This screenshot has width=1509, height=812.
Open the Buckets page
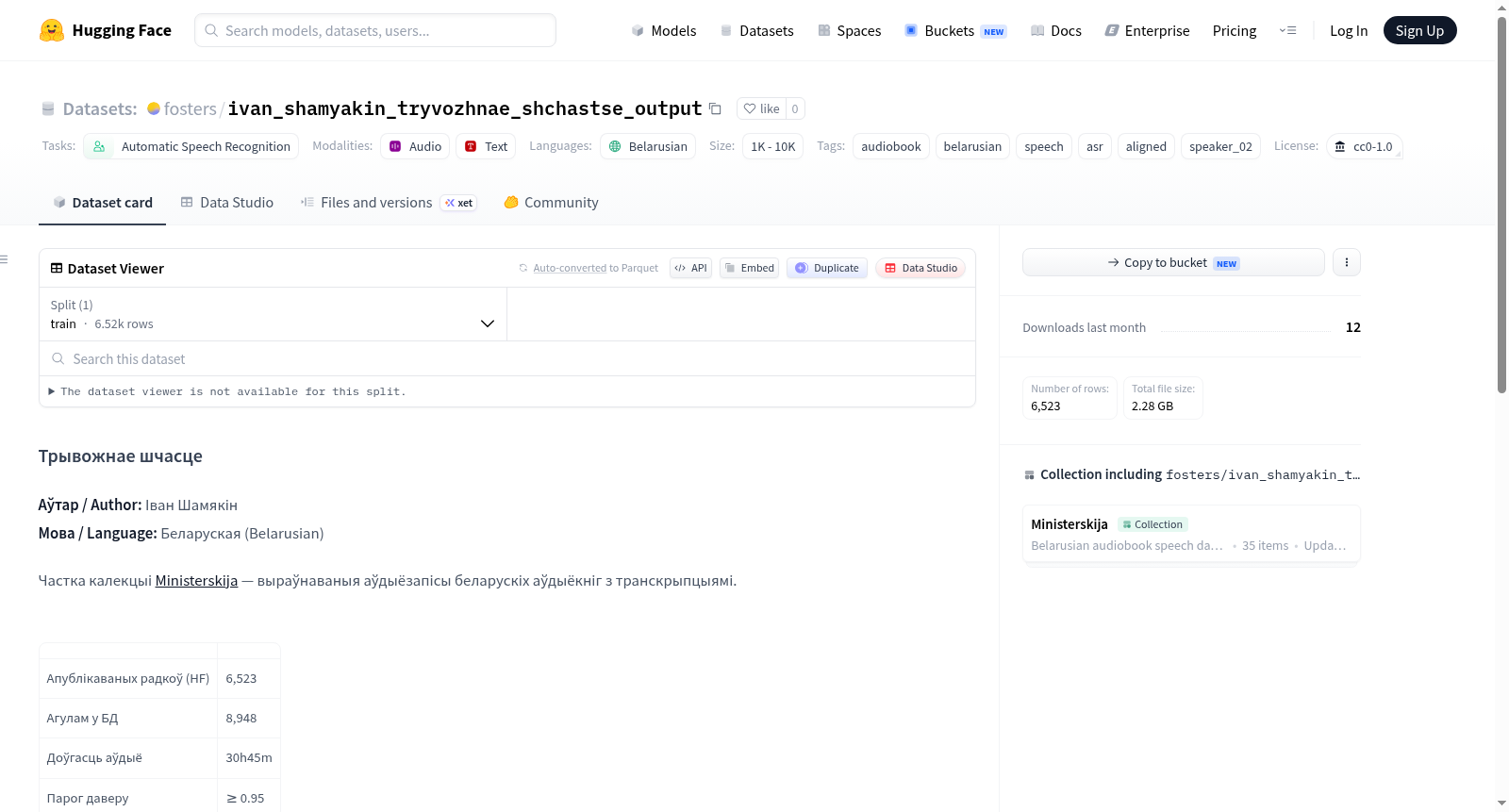pos(955,30)
